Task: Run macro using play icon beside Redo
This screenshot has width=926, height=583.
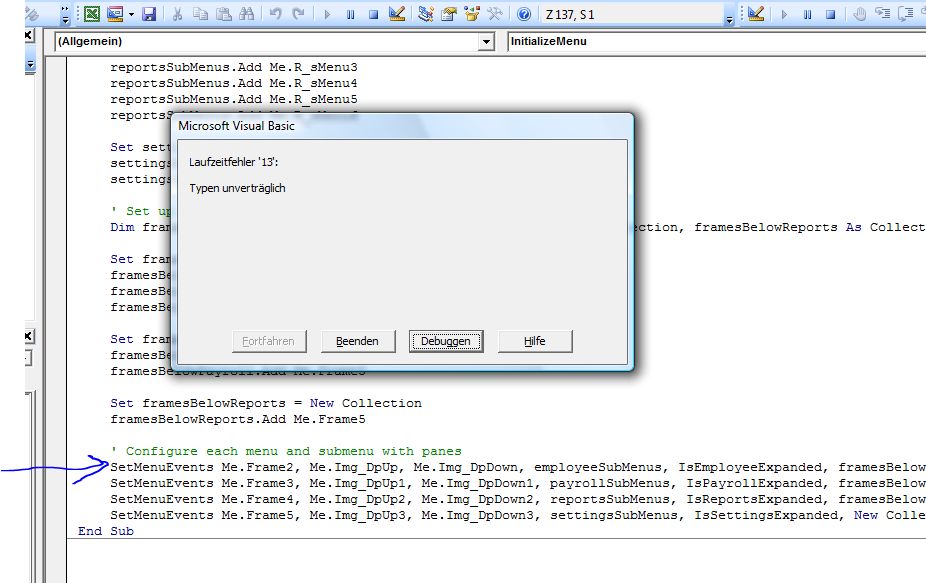Action: [x=327, y=14]
